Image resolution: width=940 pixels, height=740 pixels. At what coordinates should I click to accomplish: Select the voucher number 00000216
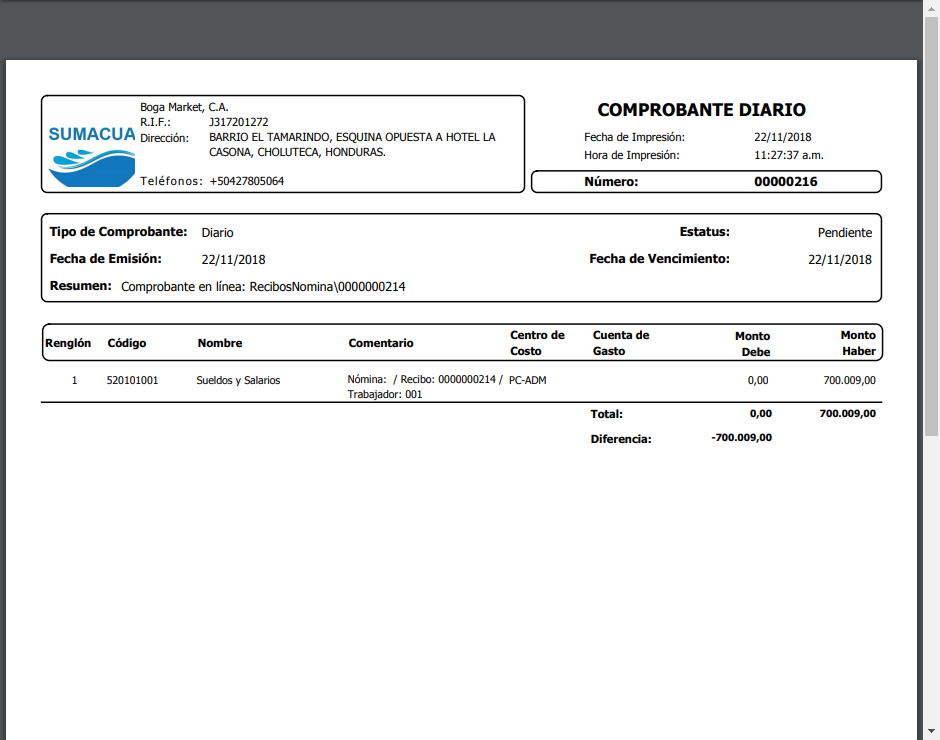click(x=785, y=182)
